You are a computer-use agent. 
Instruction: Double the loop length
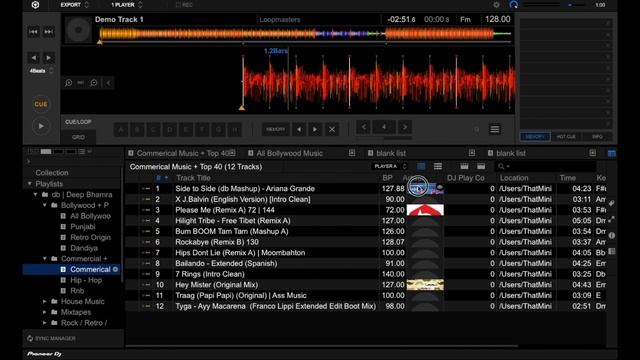coord(404,127)
